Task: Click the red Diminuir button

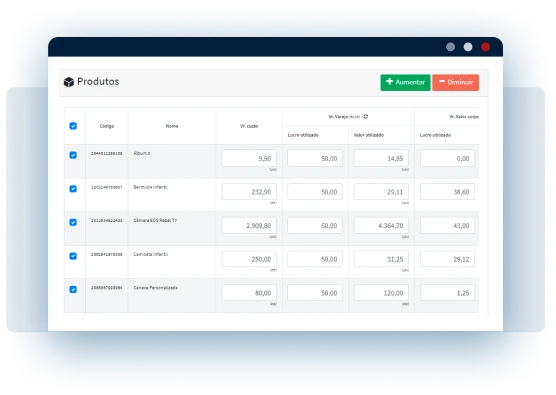Action: (x=456, y=82)
